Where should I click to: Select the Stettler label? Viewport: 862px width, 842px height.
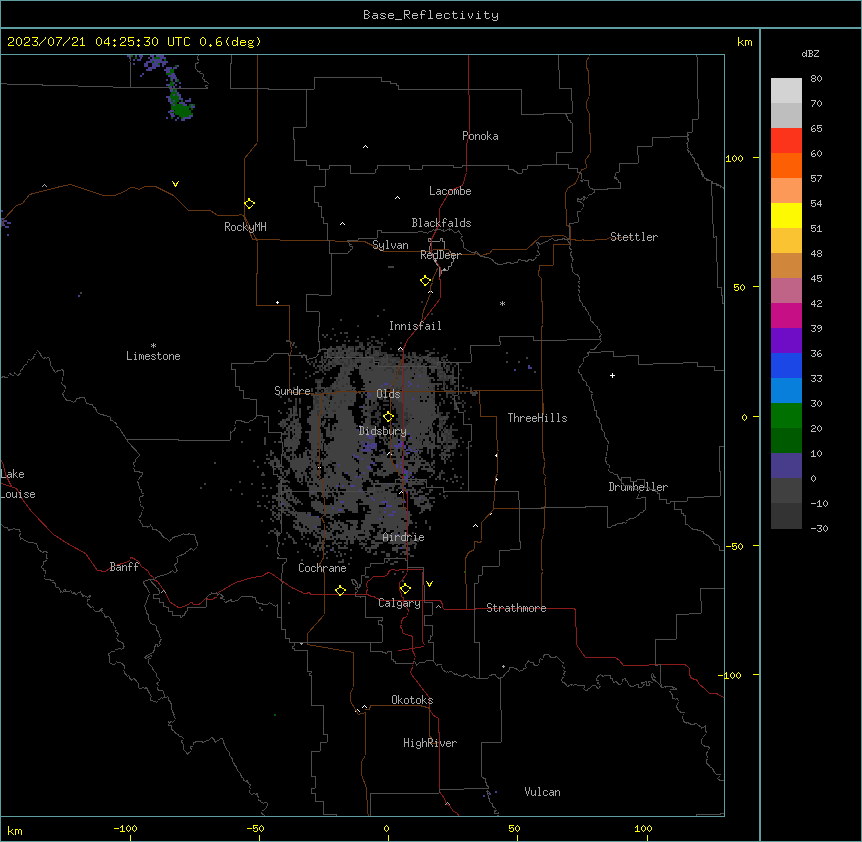(634, 237)
